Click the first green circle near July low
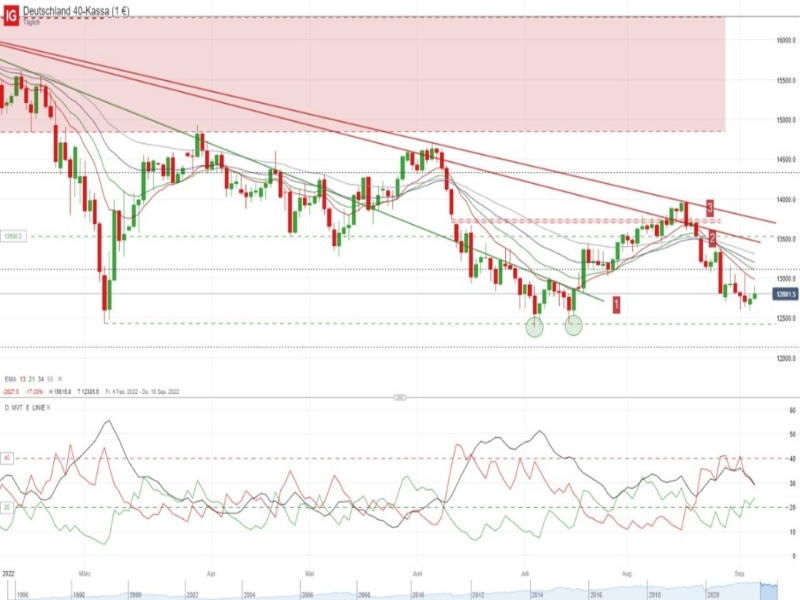The height and width of the screenshot is (600, 800). 535,327
